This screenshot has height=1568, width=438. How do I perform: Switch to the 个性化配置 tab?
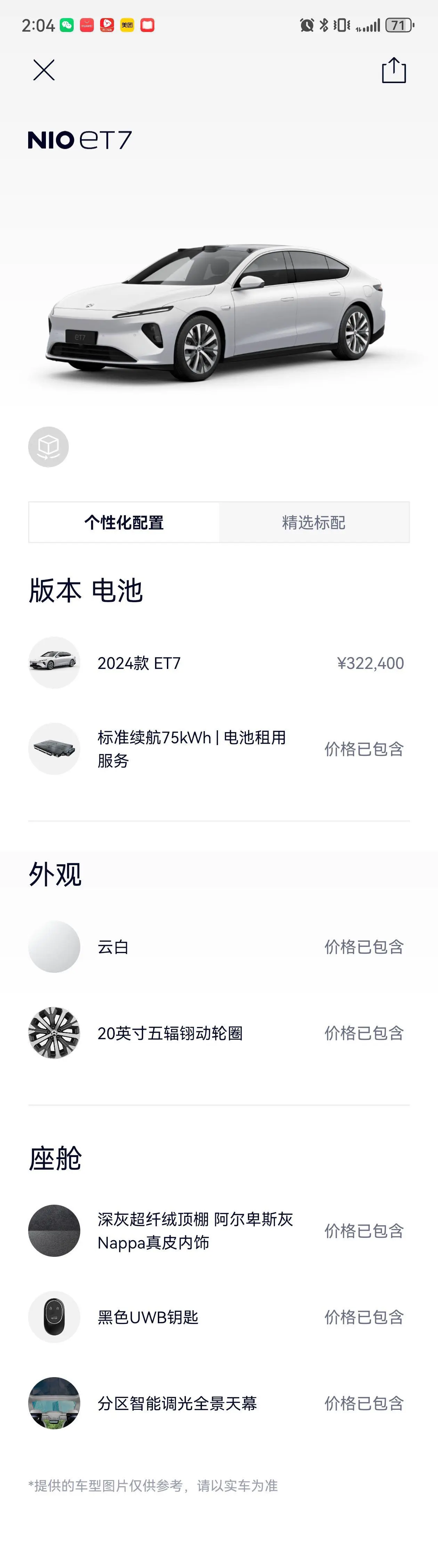tap(124, 522)
